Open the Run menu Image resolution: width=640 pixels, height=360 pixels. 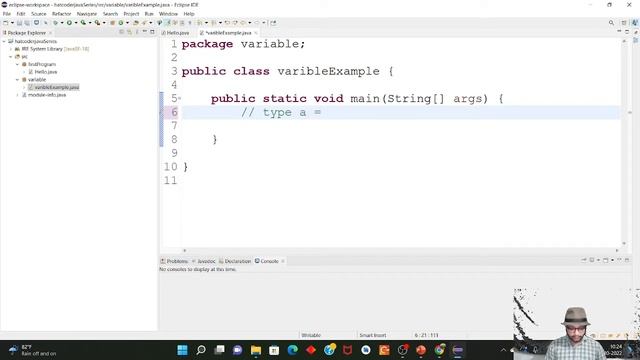pos(149,13)
